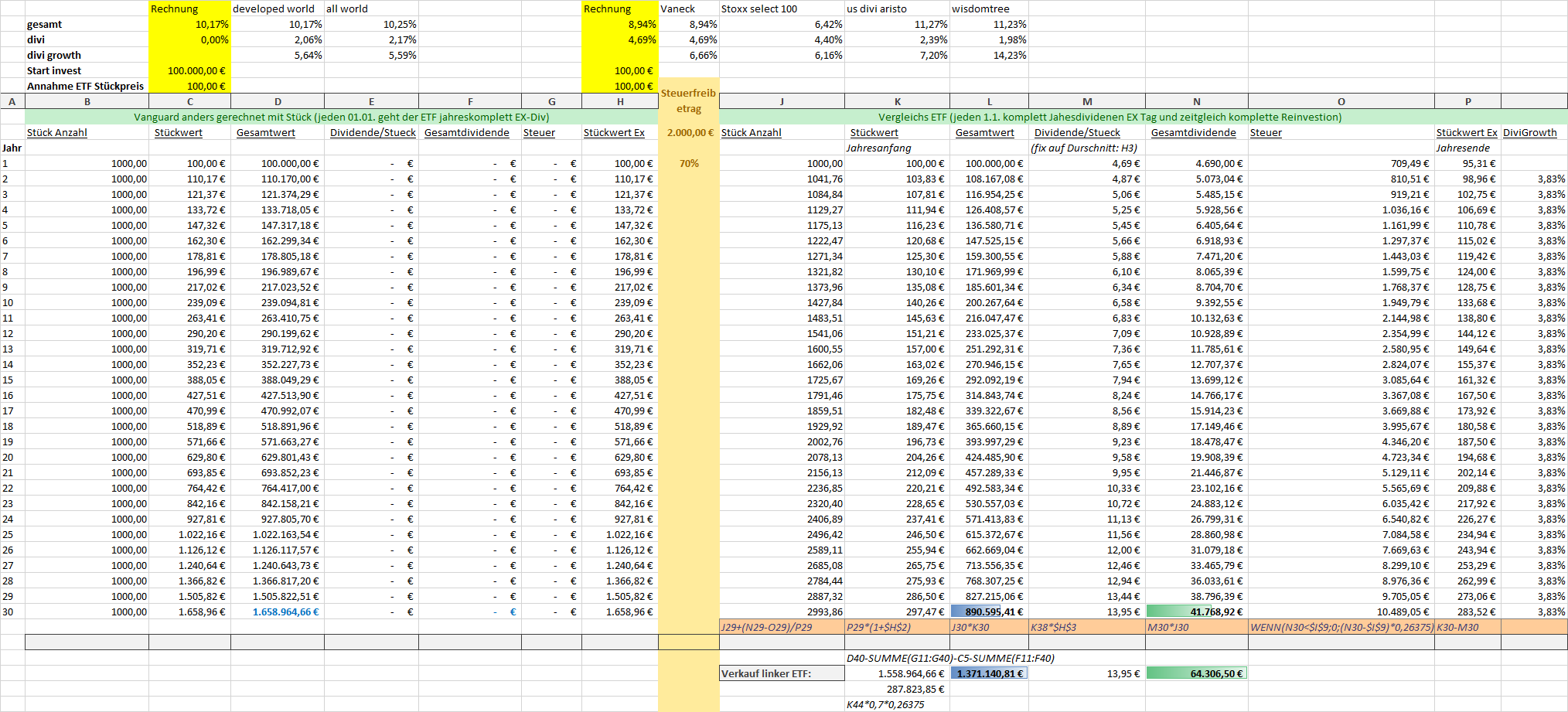
Task: Select the yellow Start invest 100.000,00 € cell
Action: (189, 70)
